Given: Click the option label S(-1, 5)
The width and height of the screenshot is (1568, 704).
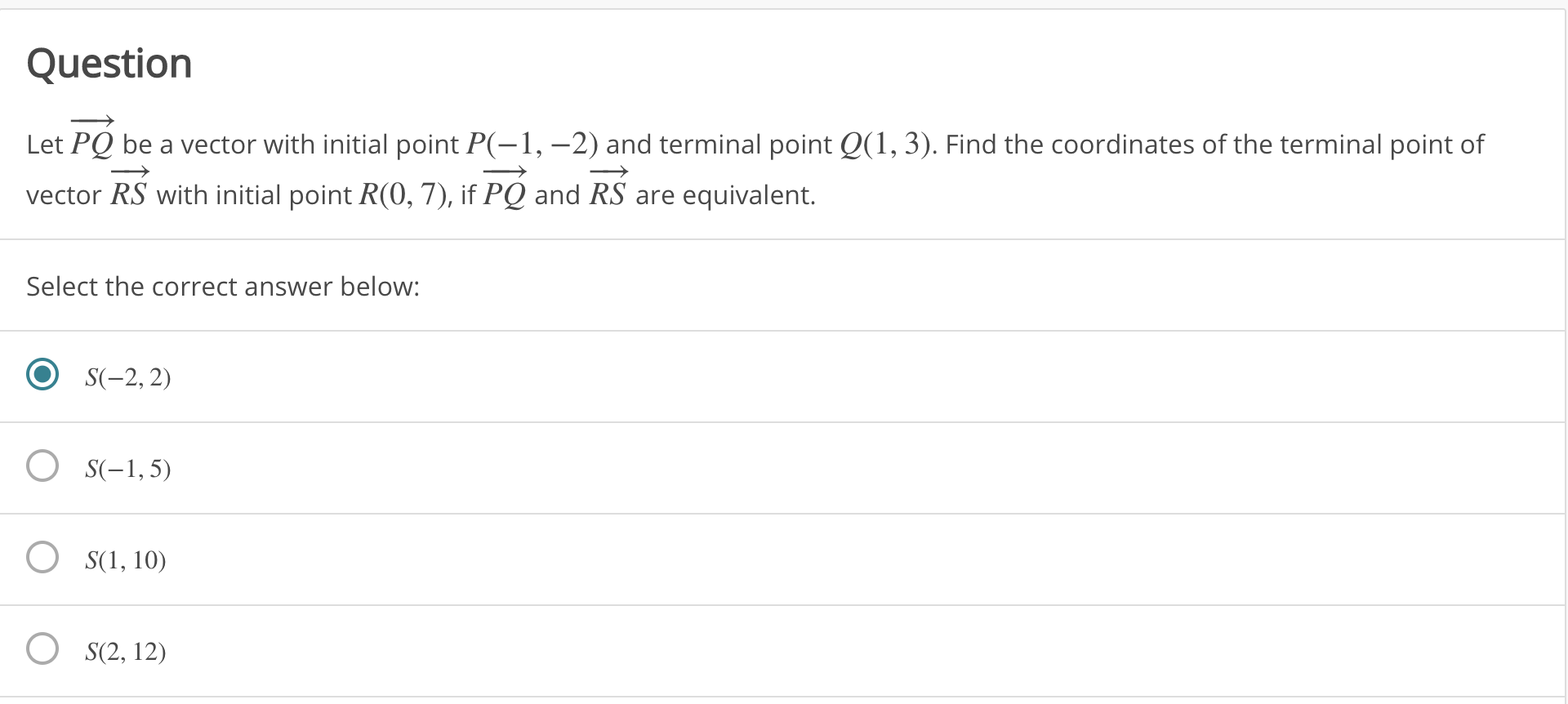Looking at the screenshot, I should pos(127,468).
